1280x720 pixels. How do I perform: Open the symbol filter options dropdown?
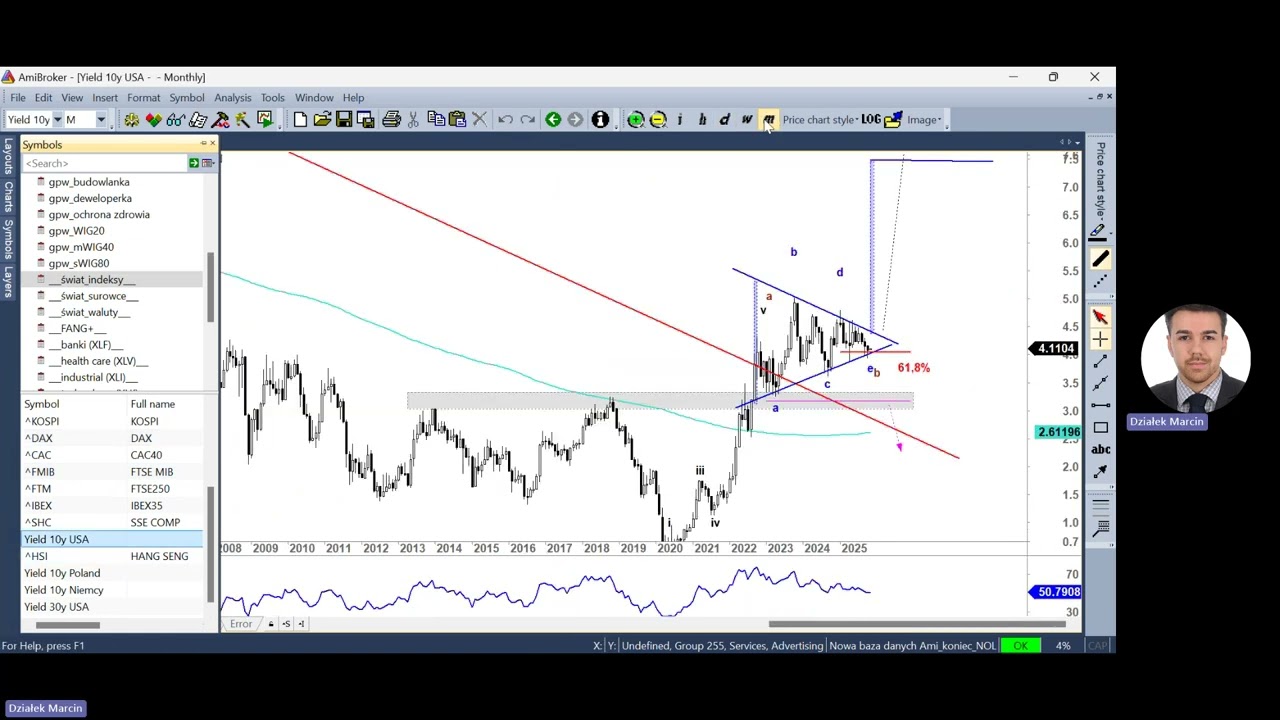click(x=208, y=163)
